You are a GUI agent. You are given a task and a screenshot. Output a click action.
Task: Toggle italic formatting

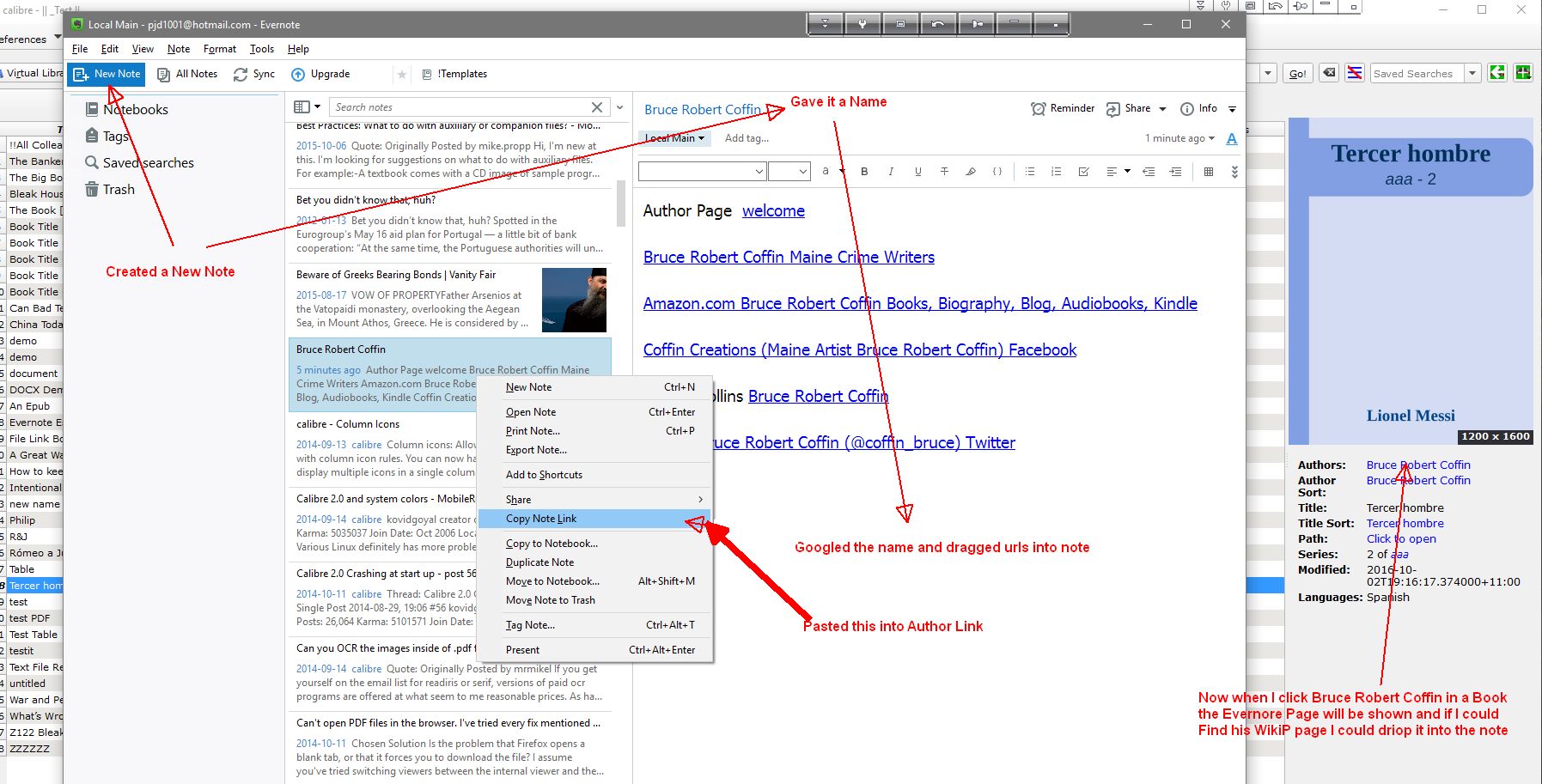tap(891, 172)
